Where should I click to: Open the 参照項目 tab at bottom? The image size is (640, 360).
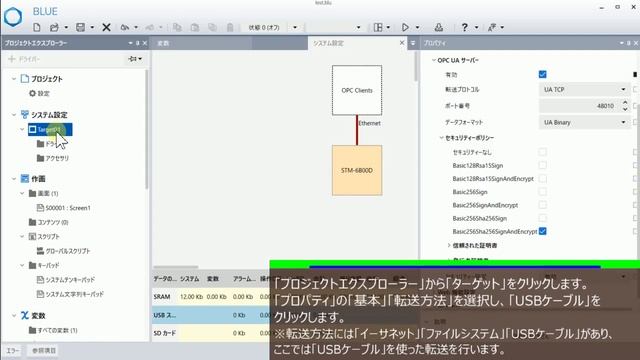point(44,351)
